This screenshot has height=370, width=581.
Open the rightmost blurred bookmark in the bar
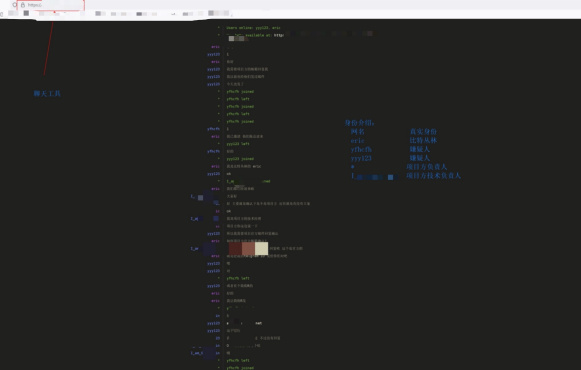(x=218, y=13)
